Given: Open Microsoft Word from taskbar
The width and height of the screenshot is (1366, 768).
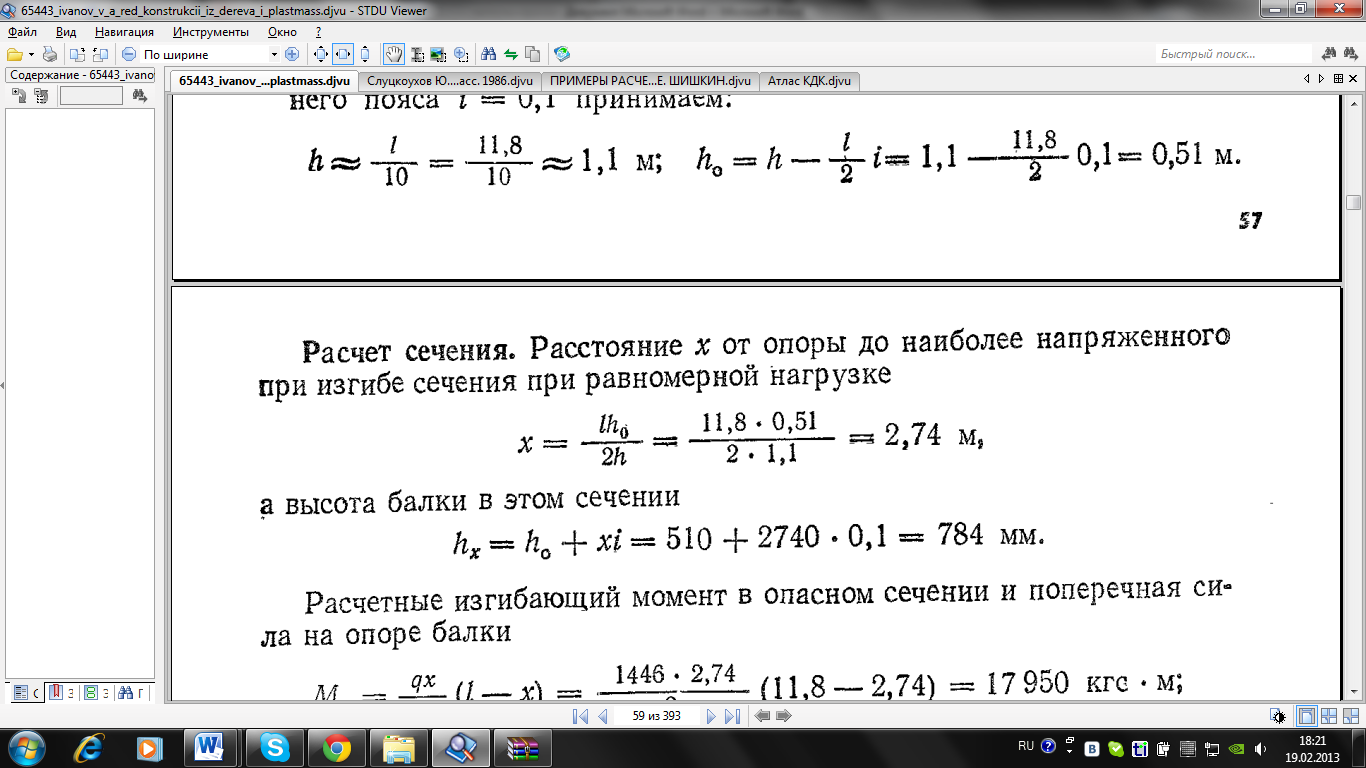Looking at the screenshot, I should [210, 747].
